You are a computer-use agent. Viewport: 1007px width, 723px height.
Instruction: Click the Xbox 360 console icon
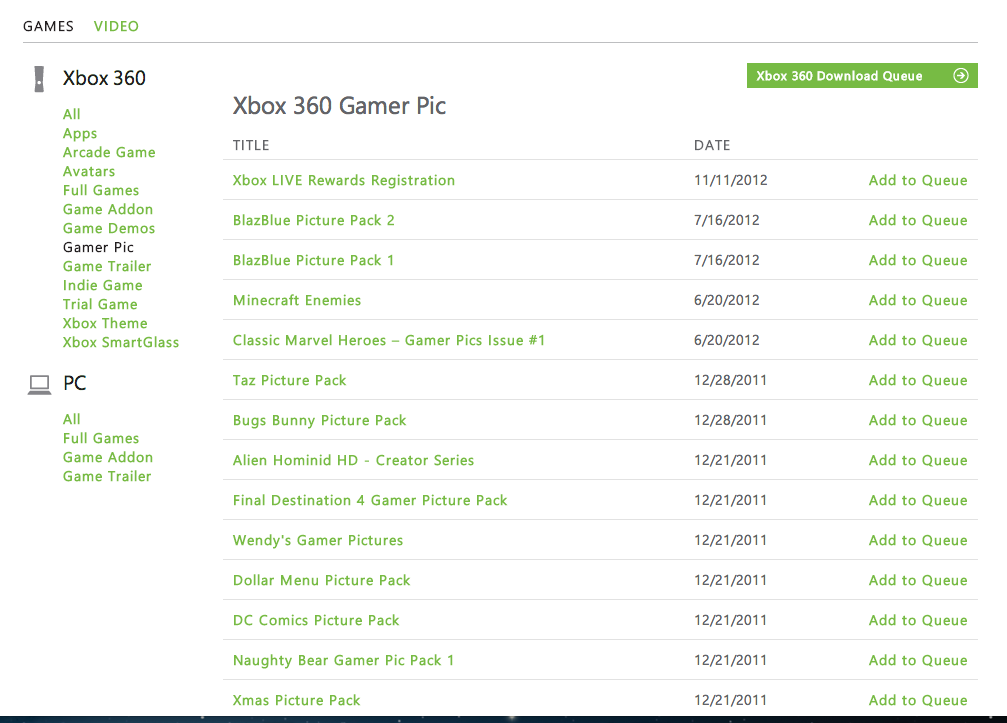[39, 79]
